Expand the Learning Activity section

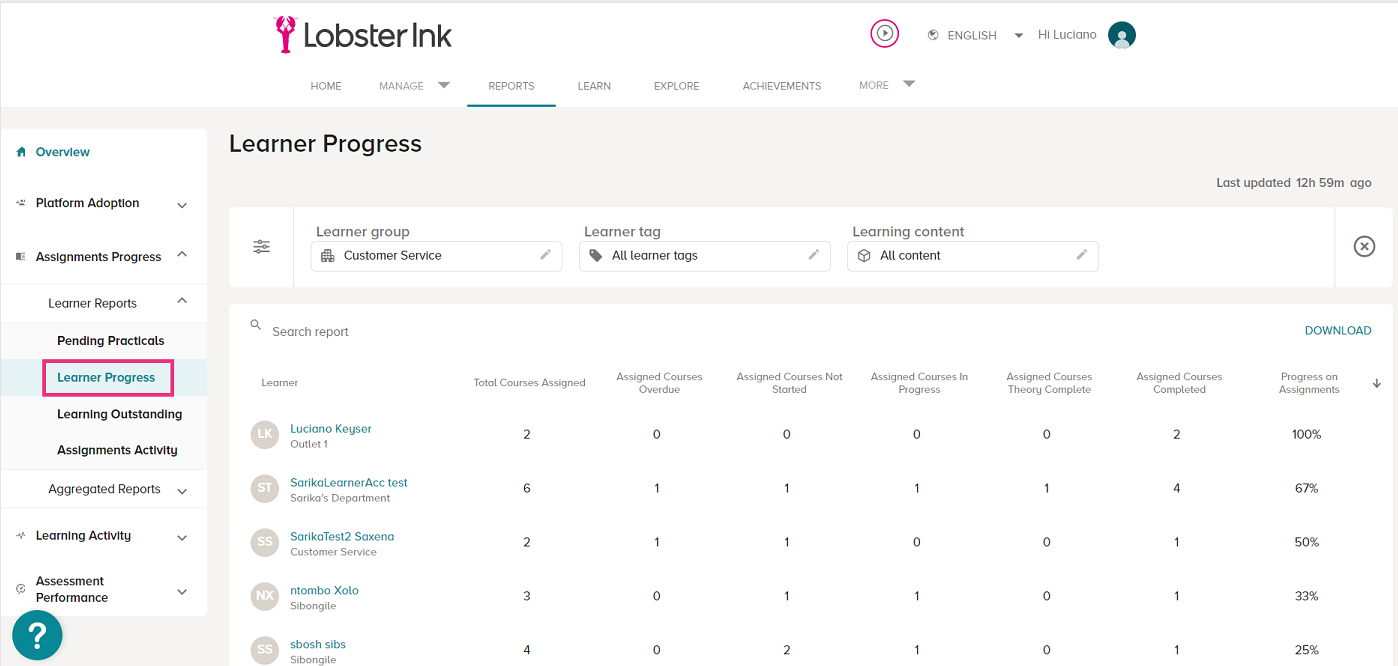pyautogui.click(x=182, y=538)
